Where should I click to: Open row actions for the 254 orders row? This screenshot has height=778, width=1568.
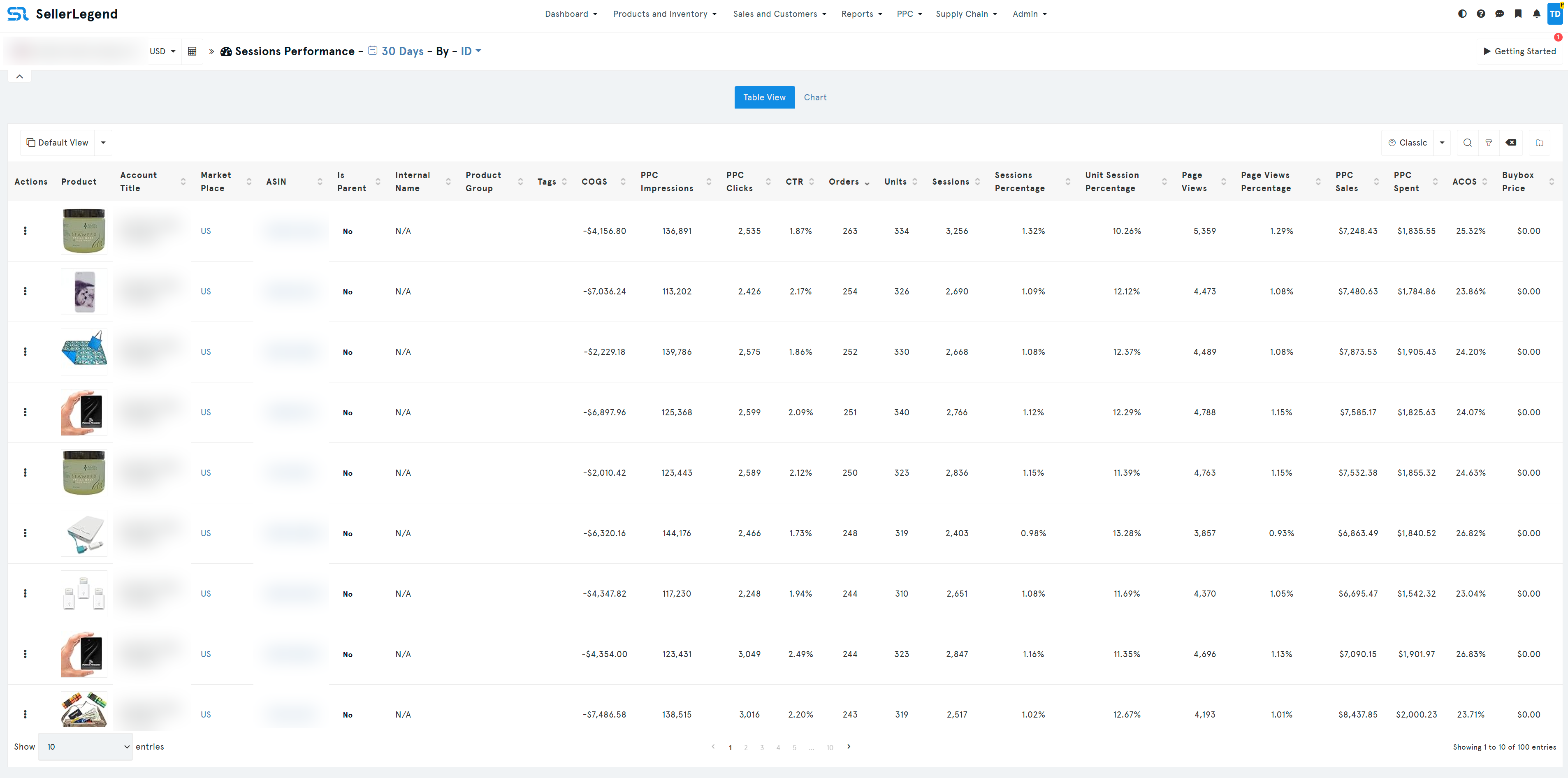click(x=25, y=292)
